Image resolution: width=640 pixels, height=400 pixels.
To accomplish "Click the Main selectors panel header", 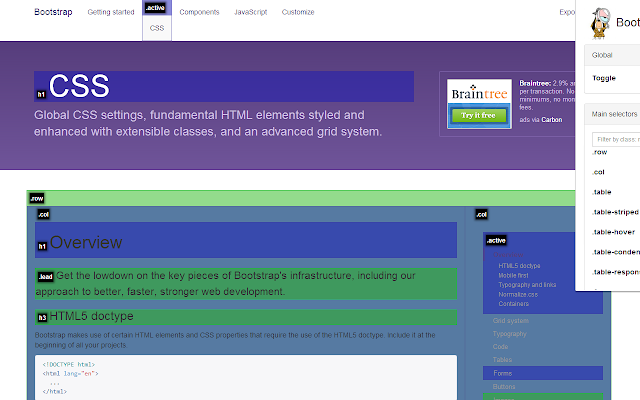I will point(612,114).
